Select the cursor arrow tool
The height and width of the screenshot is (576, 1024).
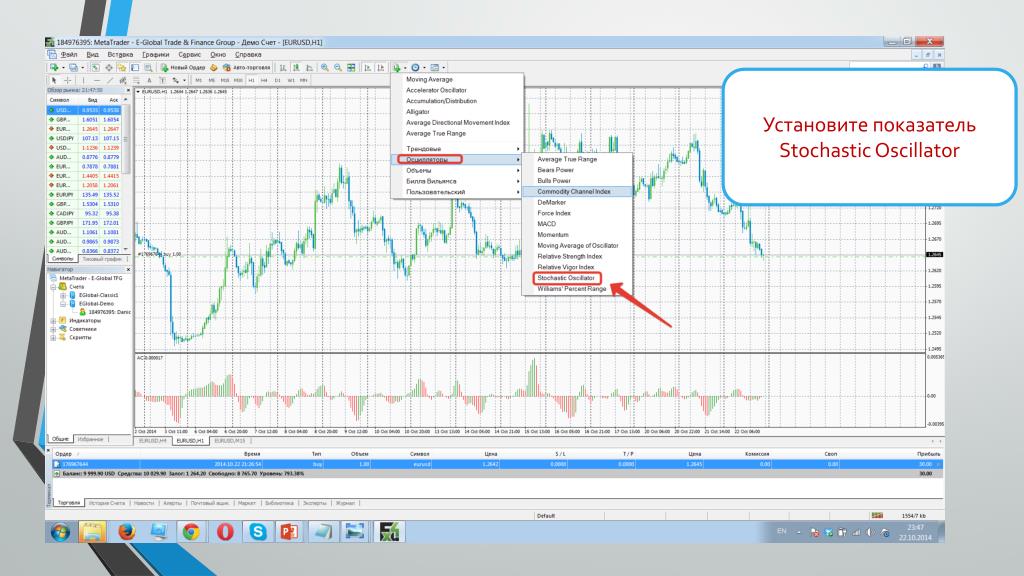54,80
